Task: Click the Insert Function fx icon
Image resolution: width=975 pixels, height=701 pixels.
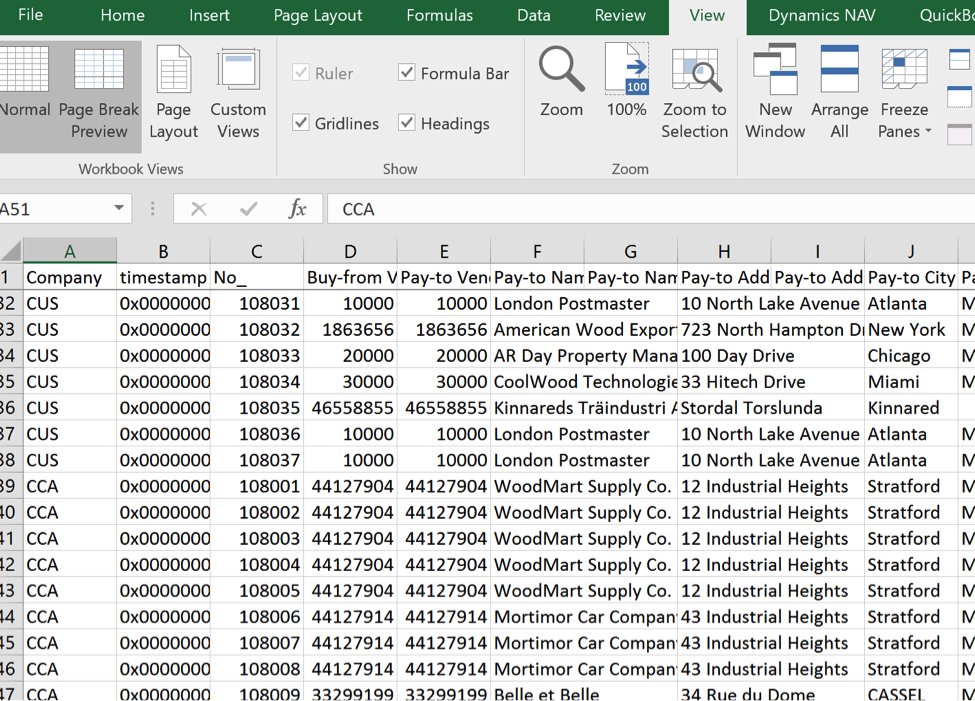Action: [298, 209]
